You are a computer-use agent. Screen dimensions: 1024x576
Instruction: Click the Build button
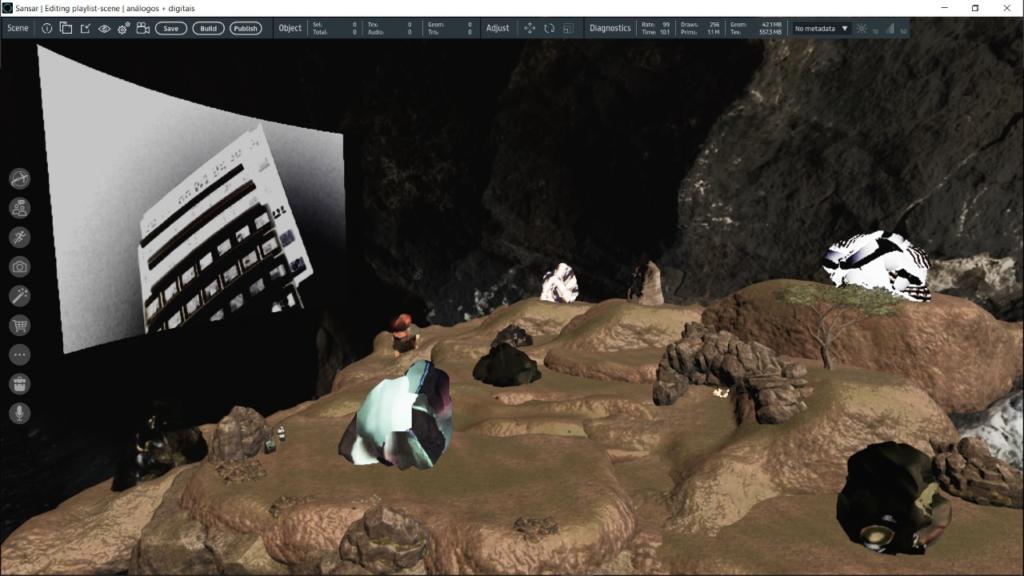pyautogui.click(x=208, y=28)
